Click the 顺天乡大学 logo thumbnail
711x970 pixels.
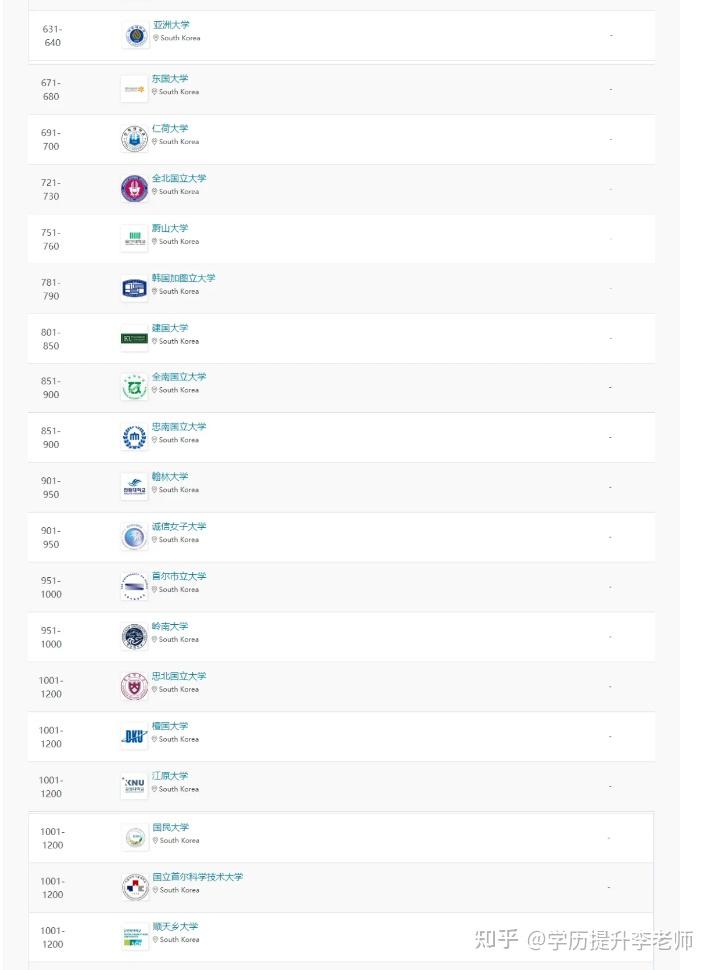[134, 937]
